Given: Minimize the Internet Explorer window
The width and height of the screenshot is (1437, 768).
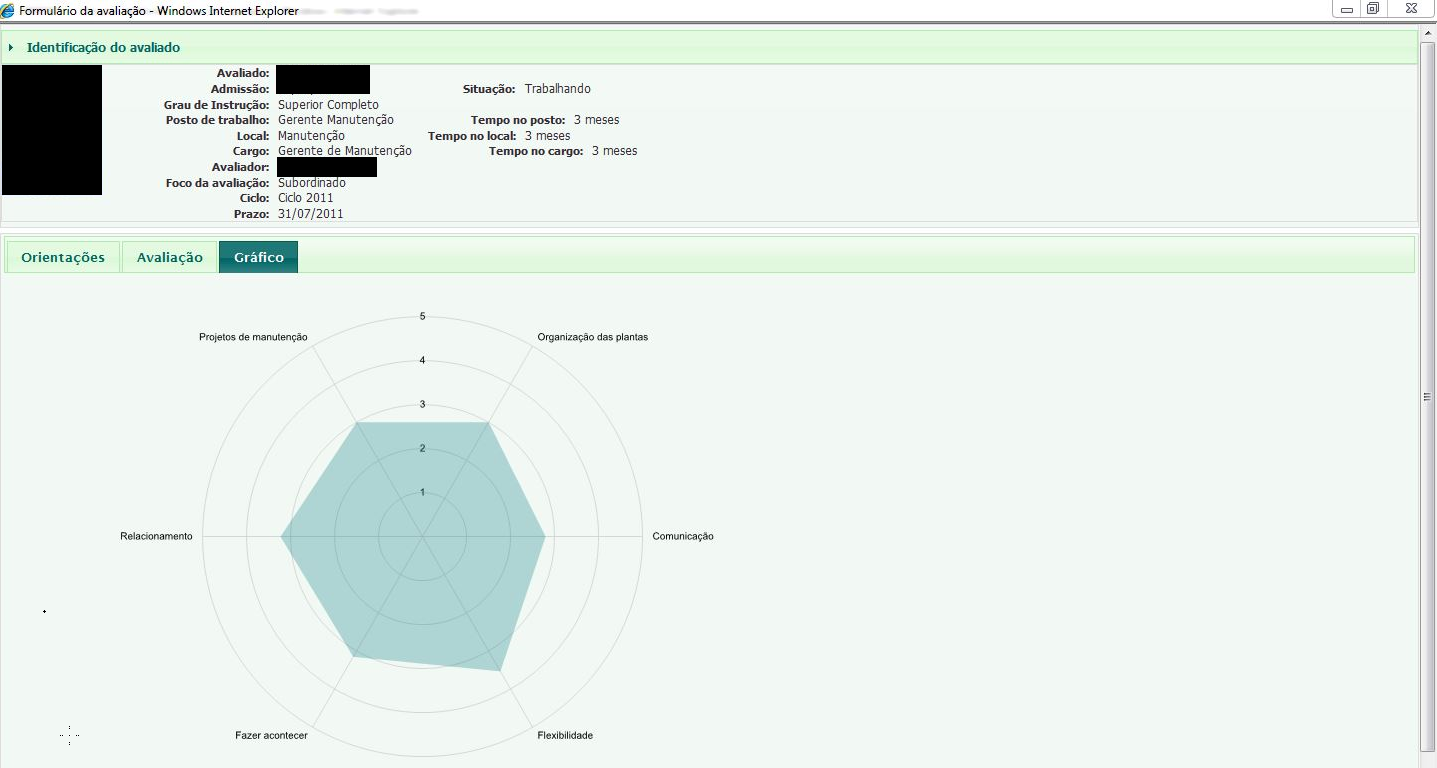Looking at the screenshot, I should click(1347, 9).
